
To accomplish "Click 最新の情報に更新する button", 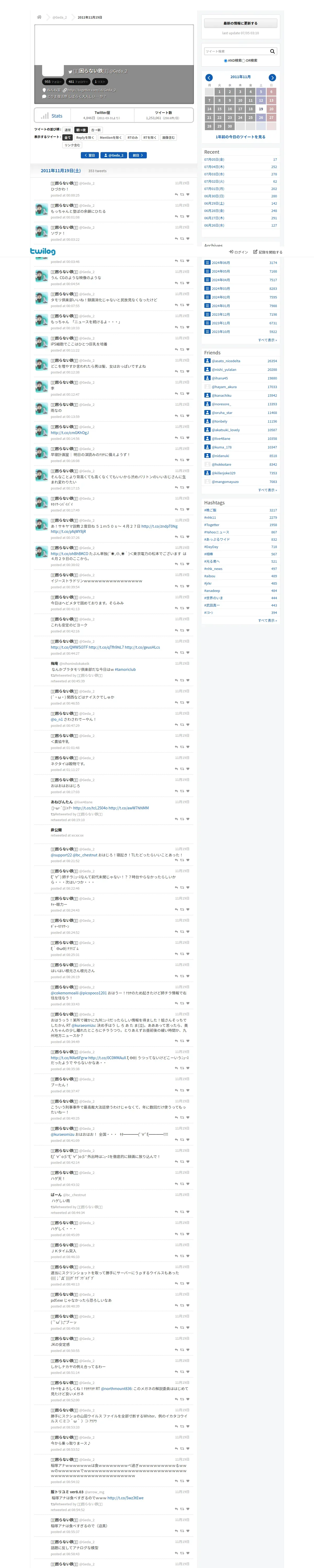I will pyautogui.click(x=240, y=23).
